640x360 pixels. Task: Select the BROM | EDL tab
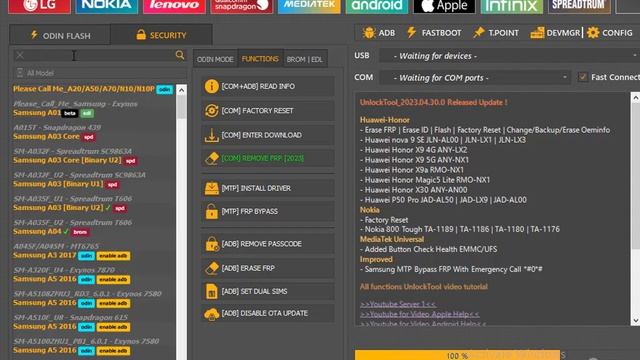point(304,59)
